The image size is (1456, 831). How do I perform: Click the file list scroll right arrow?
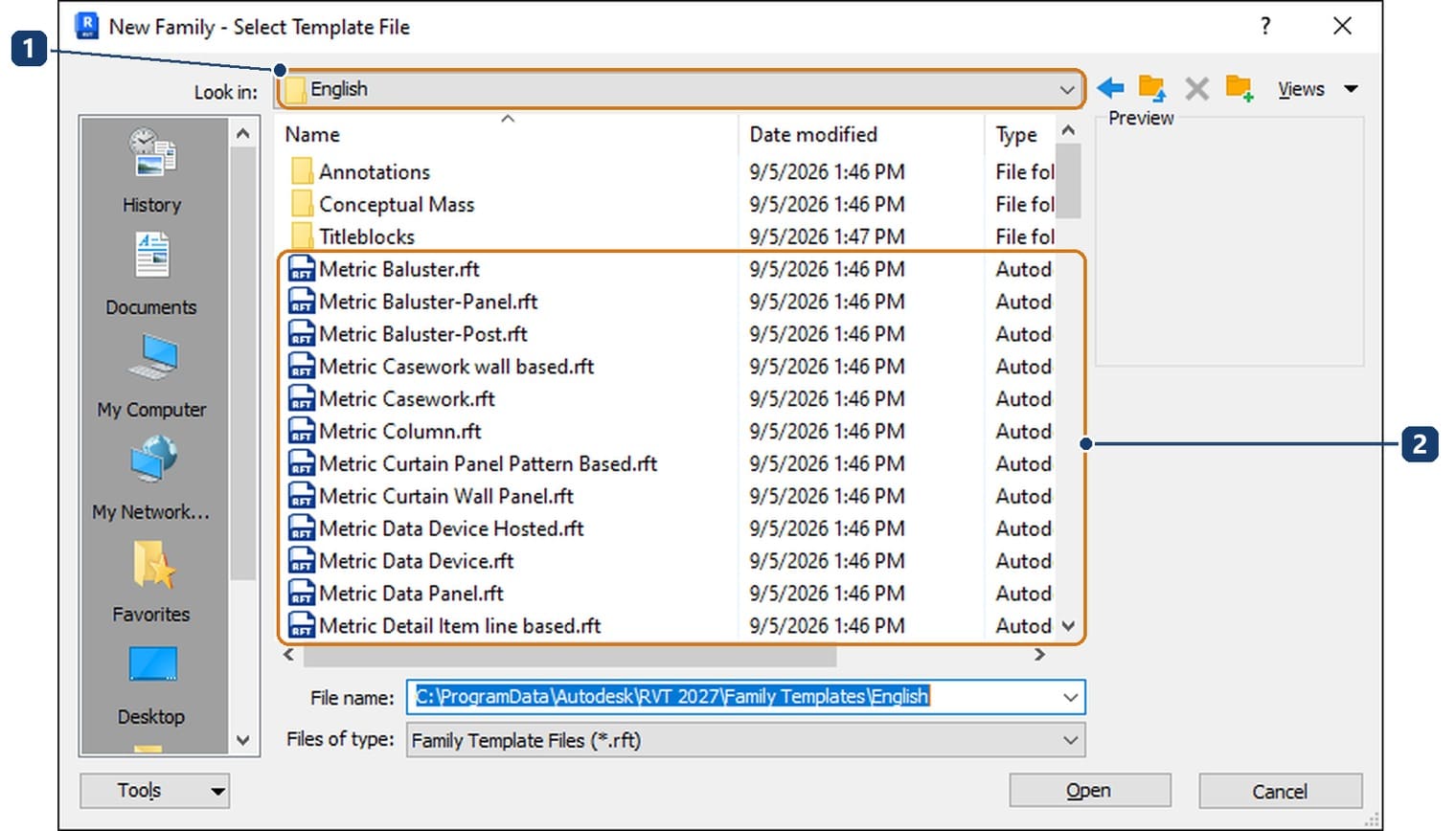tap(1039, 656)
